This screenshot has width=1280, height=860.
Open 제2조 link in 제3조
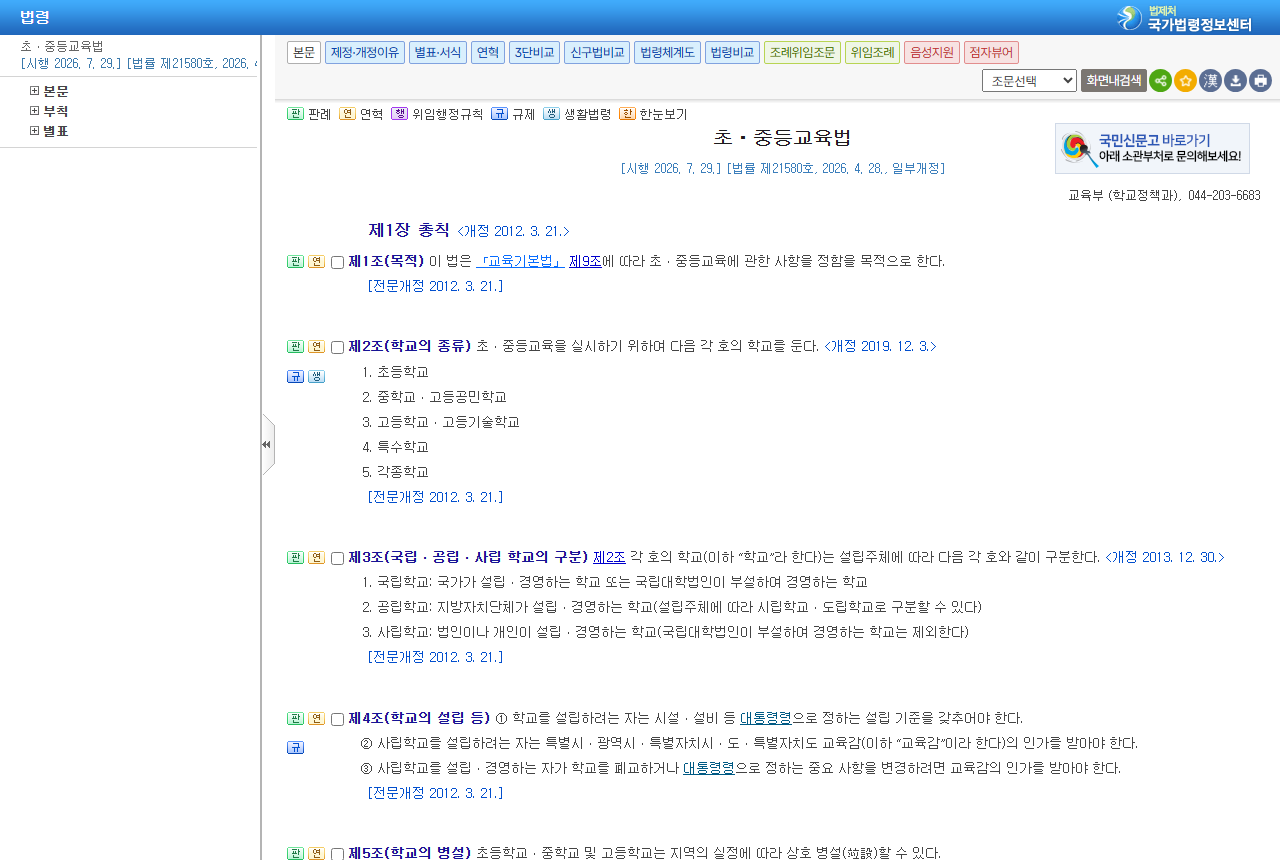(x=609, y=557)
